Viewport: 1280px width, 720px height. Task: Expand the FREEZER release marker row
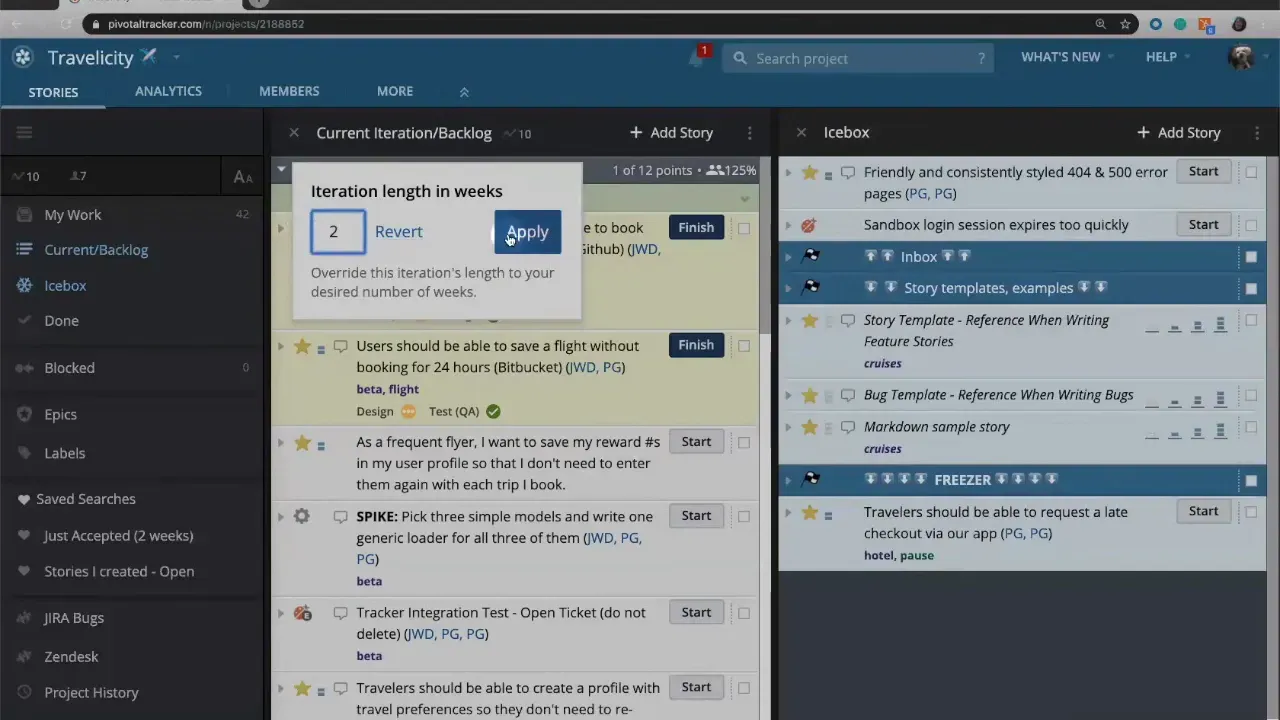(x=788, y=480)
